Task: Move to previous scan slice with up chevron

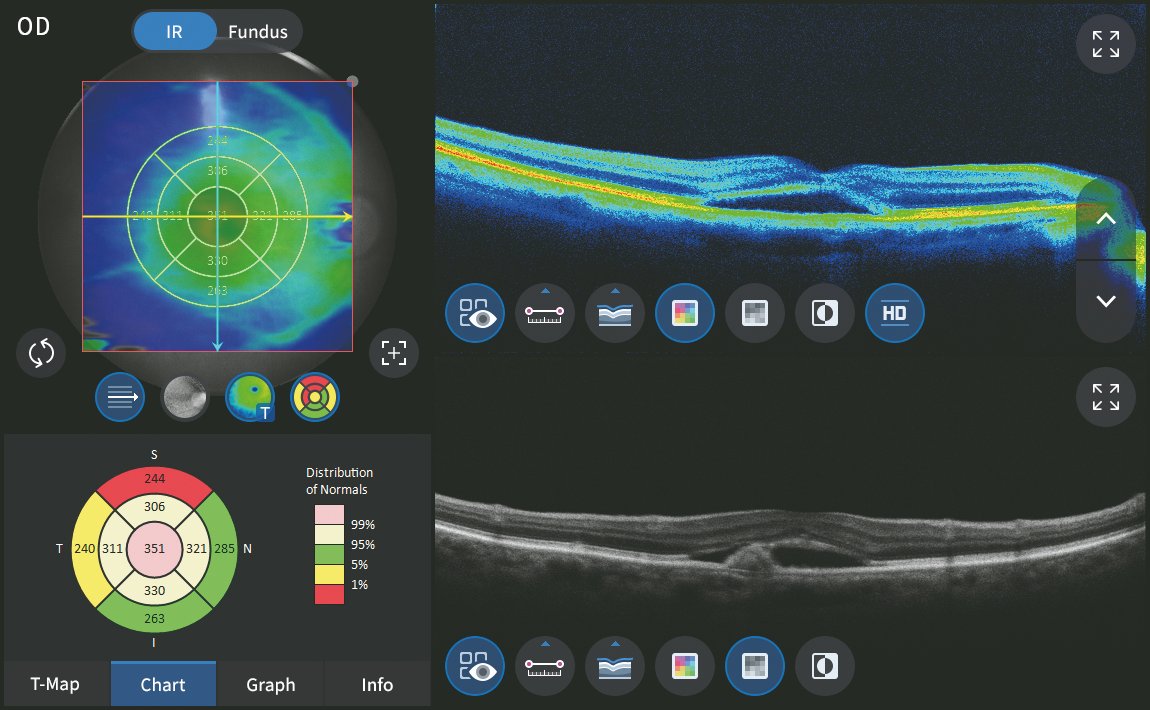Action: [x=1105, y=219]
